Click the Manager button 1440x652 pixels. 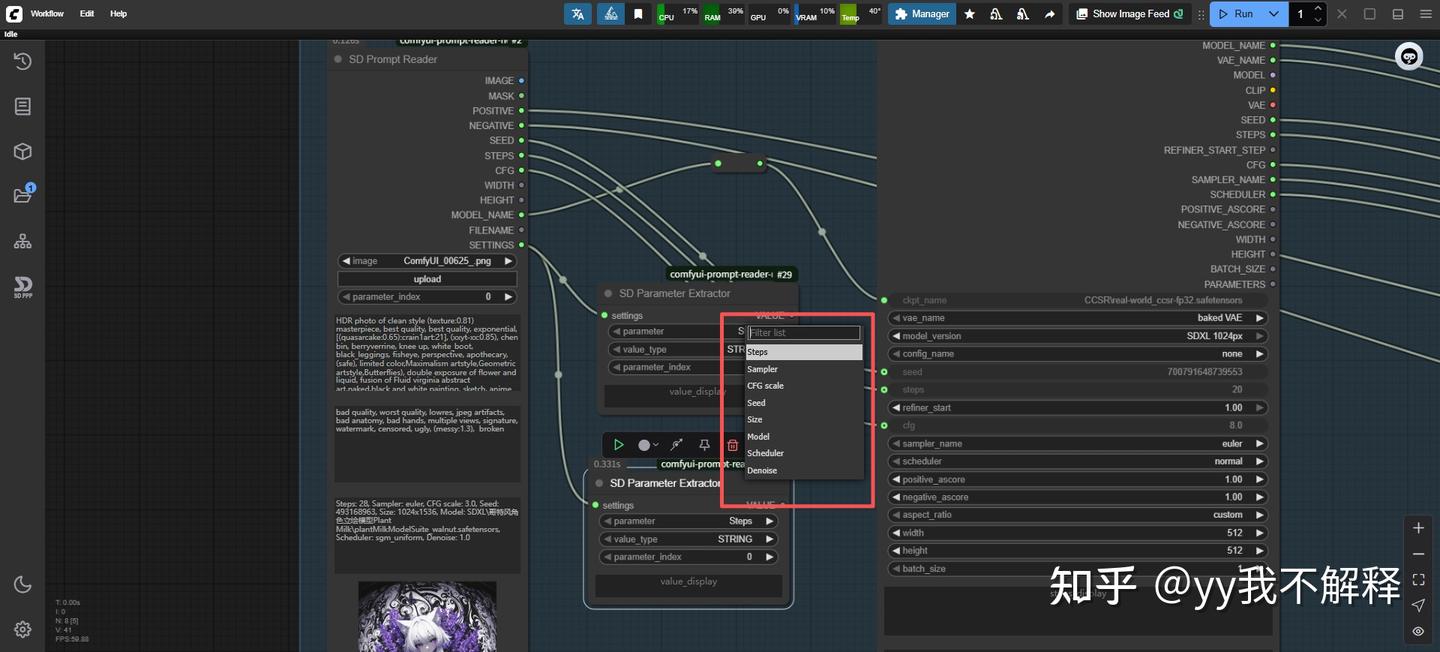tap(921, 14)
